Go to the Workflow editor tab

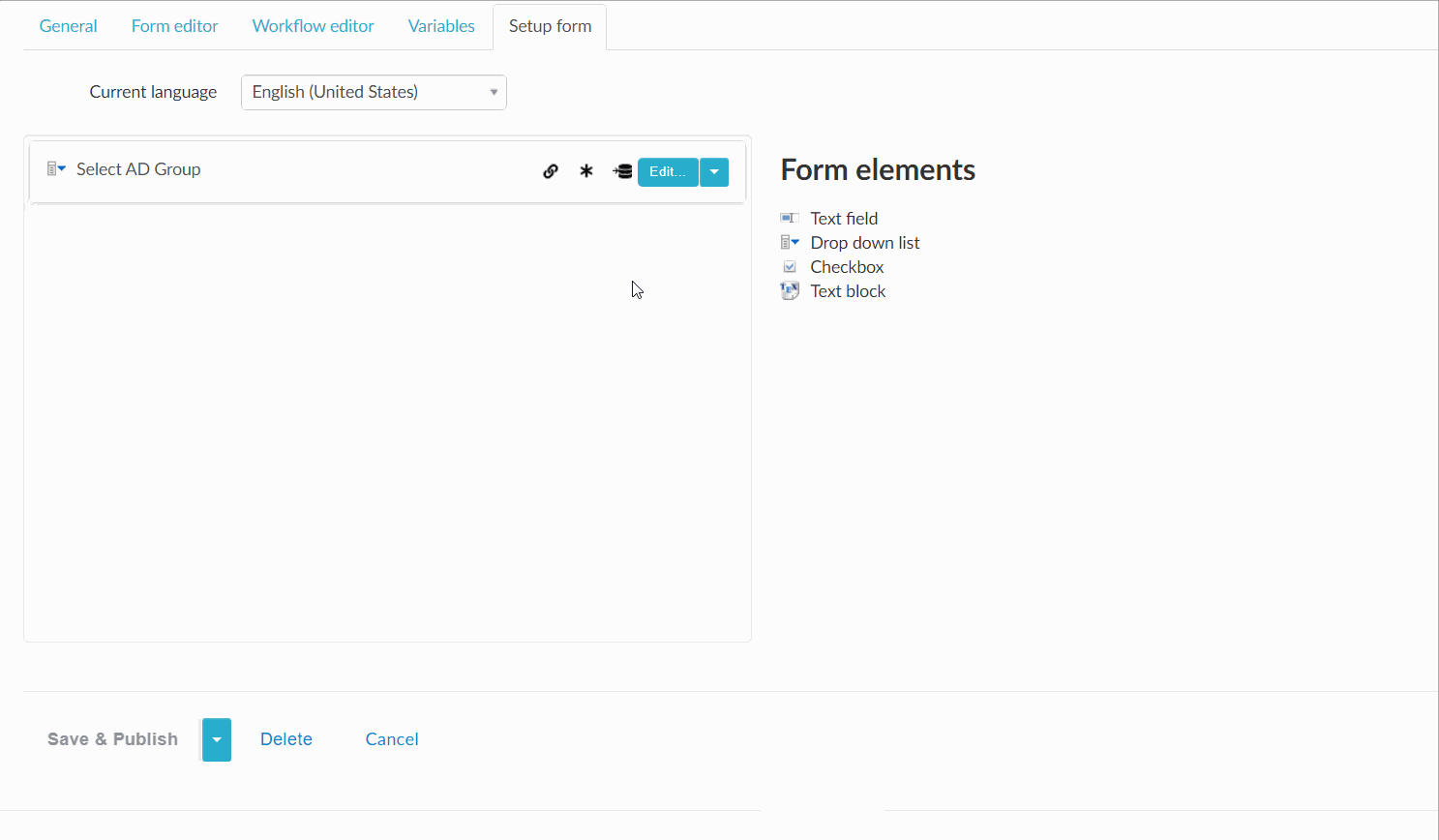coord(313,26)
